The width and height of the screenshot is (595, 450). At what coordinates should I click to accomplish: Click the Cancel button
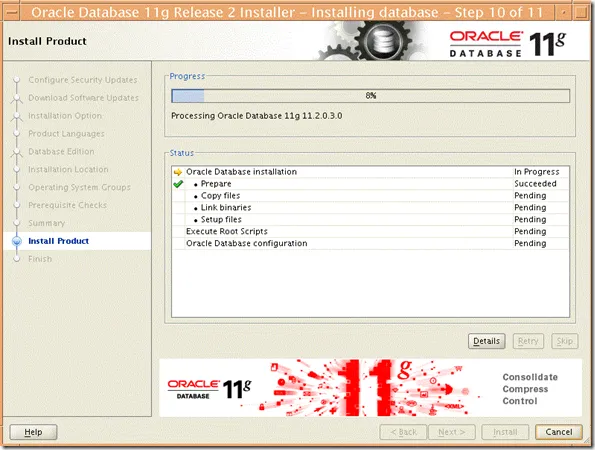pyautogui.click(x=559, y=432)
